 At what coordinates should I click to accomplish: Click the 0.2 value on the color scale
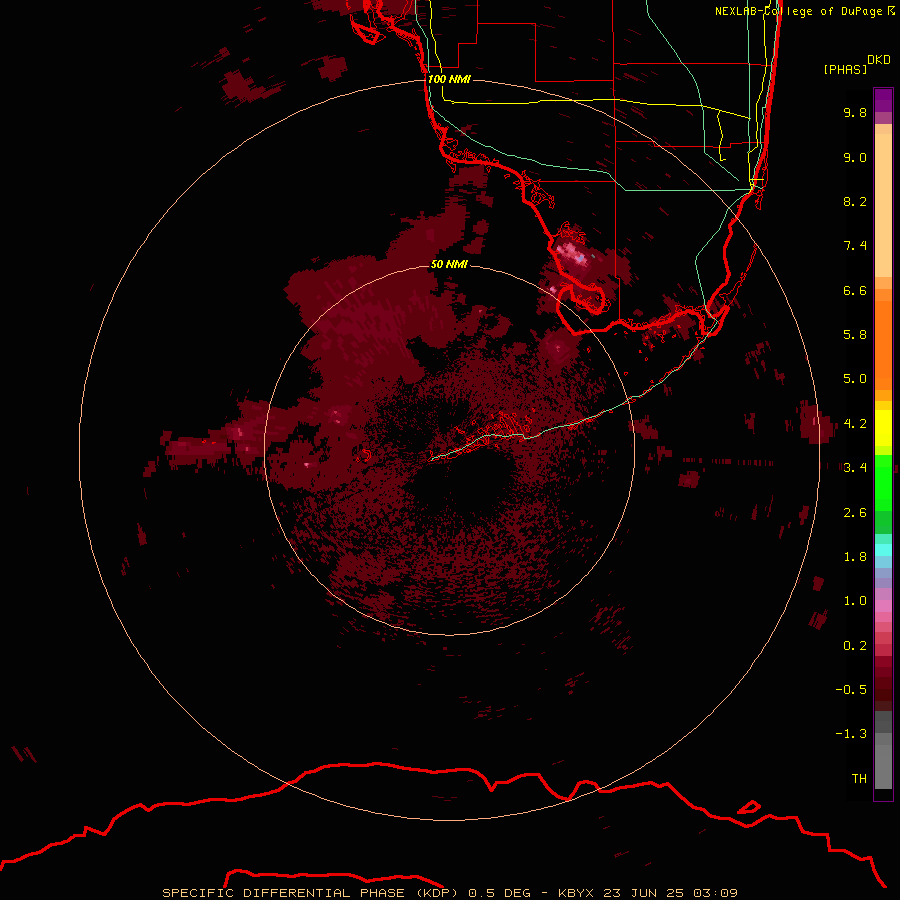click(x=855, y=646)
